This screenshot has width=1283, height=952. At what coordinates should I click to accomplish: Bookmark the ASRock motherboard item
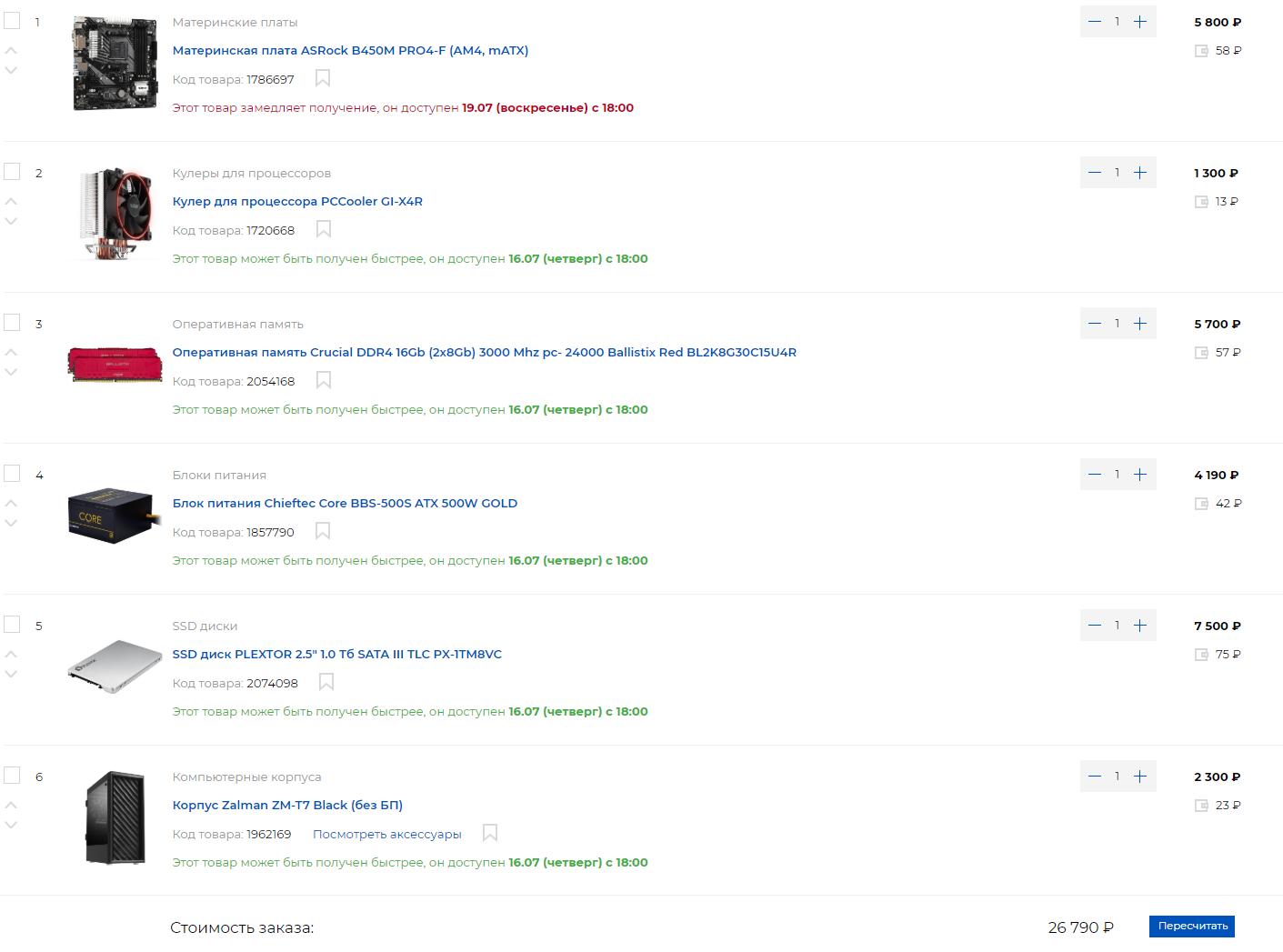pos(323,78)
